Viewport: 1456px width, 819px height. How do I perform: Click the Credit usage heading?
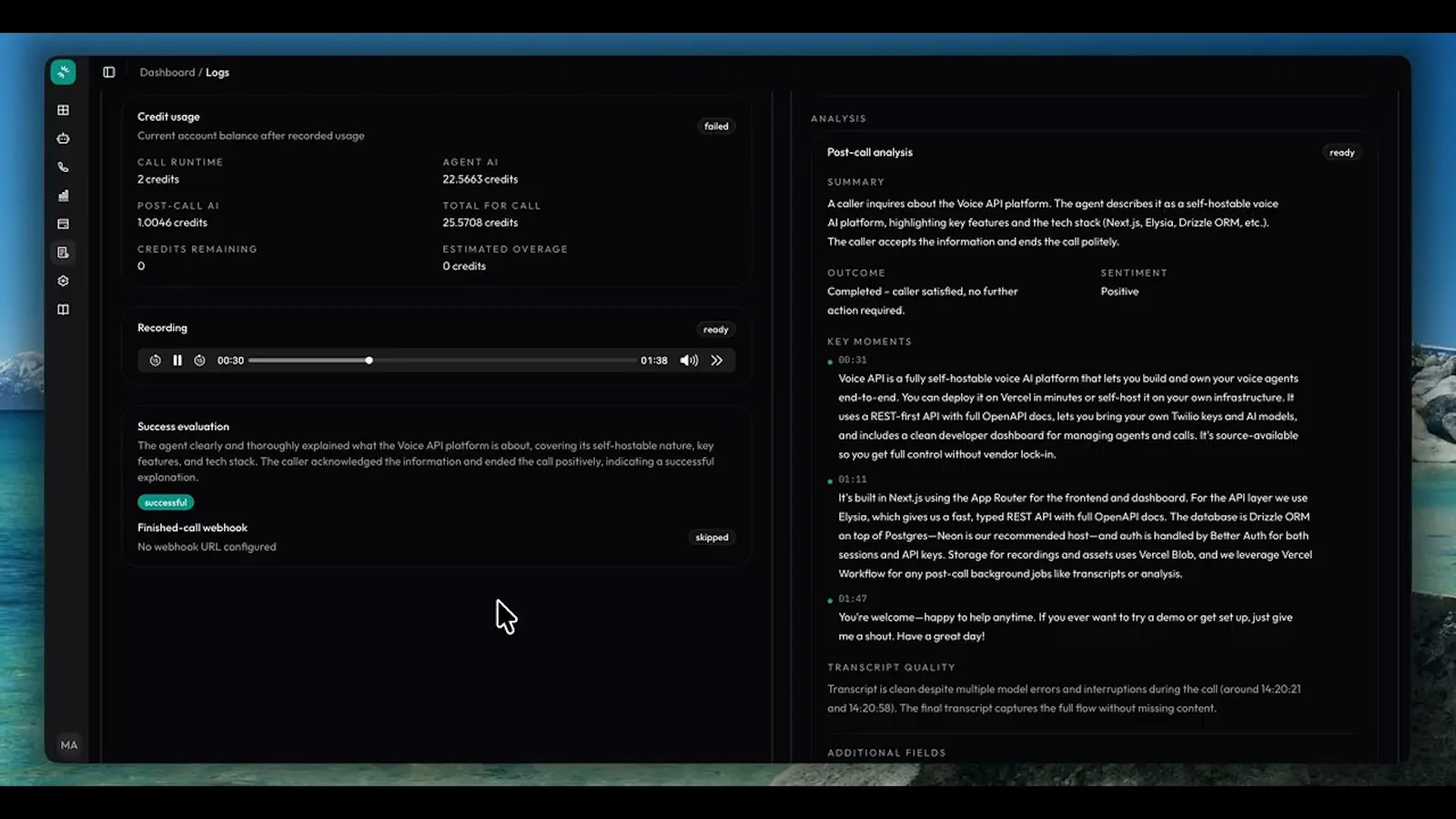tap(168, 116)
